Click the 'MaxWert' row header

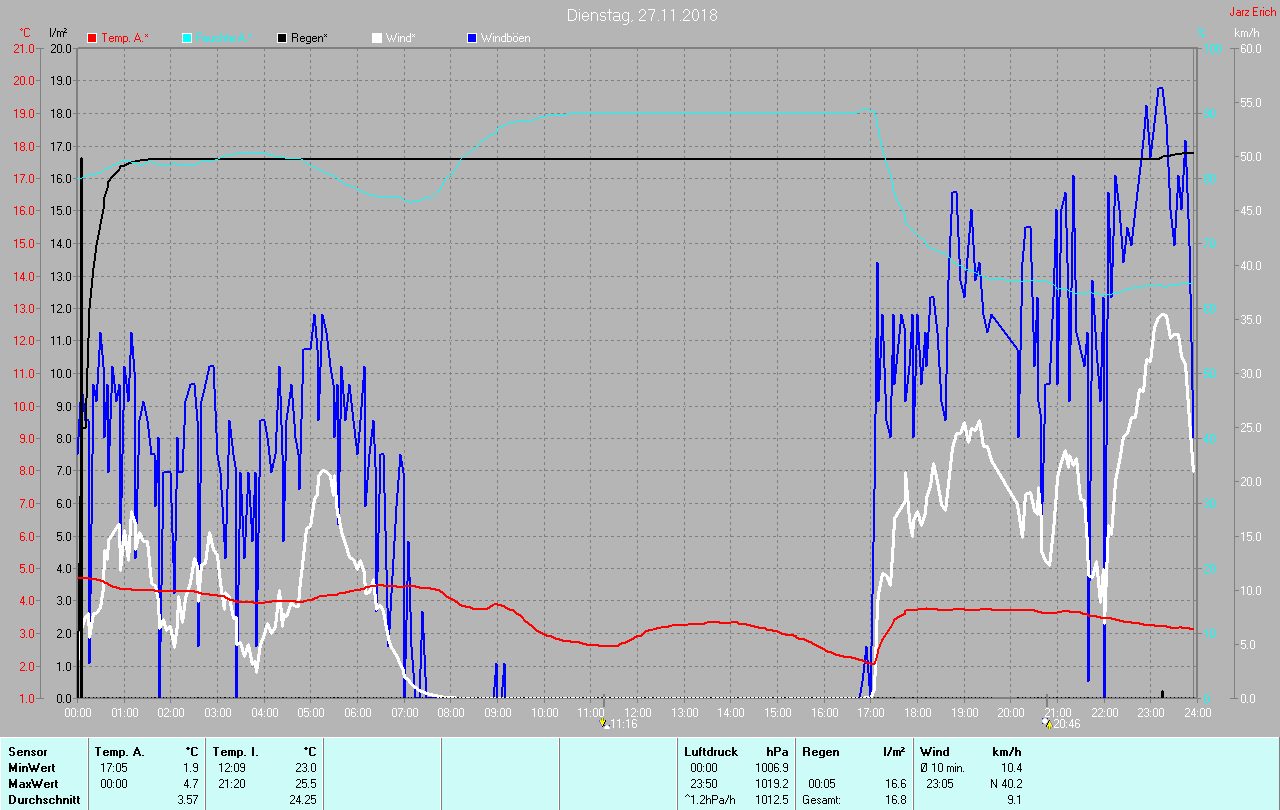pyautogui.click(x=32, y=784)
